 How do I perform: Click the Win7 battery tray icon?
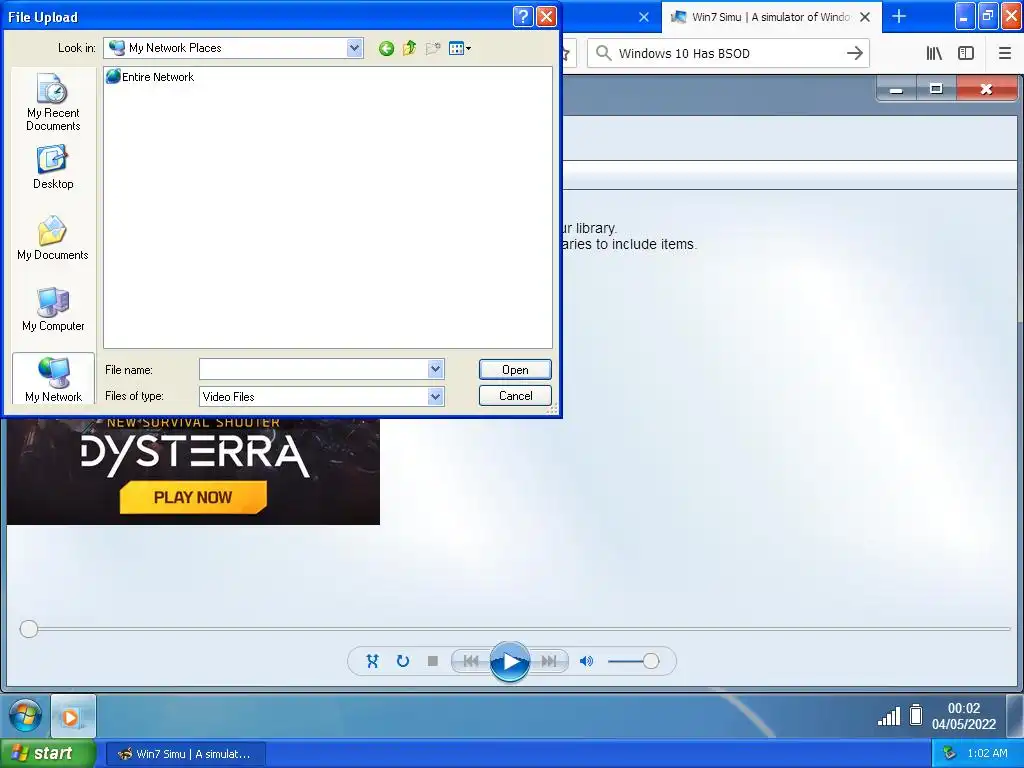click(x=916, y=715)
